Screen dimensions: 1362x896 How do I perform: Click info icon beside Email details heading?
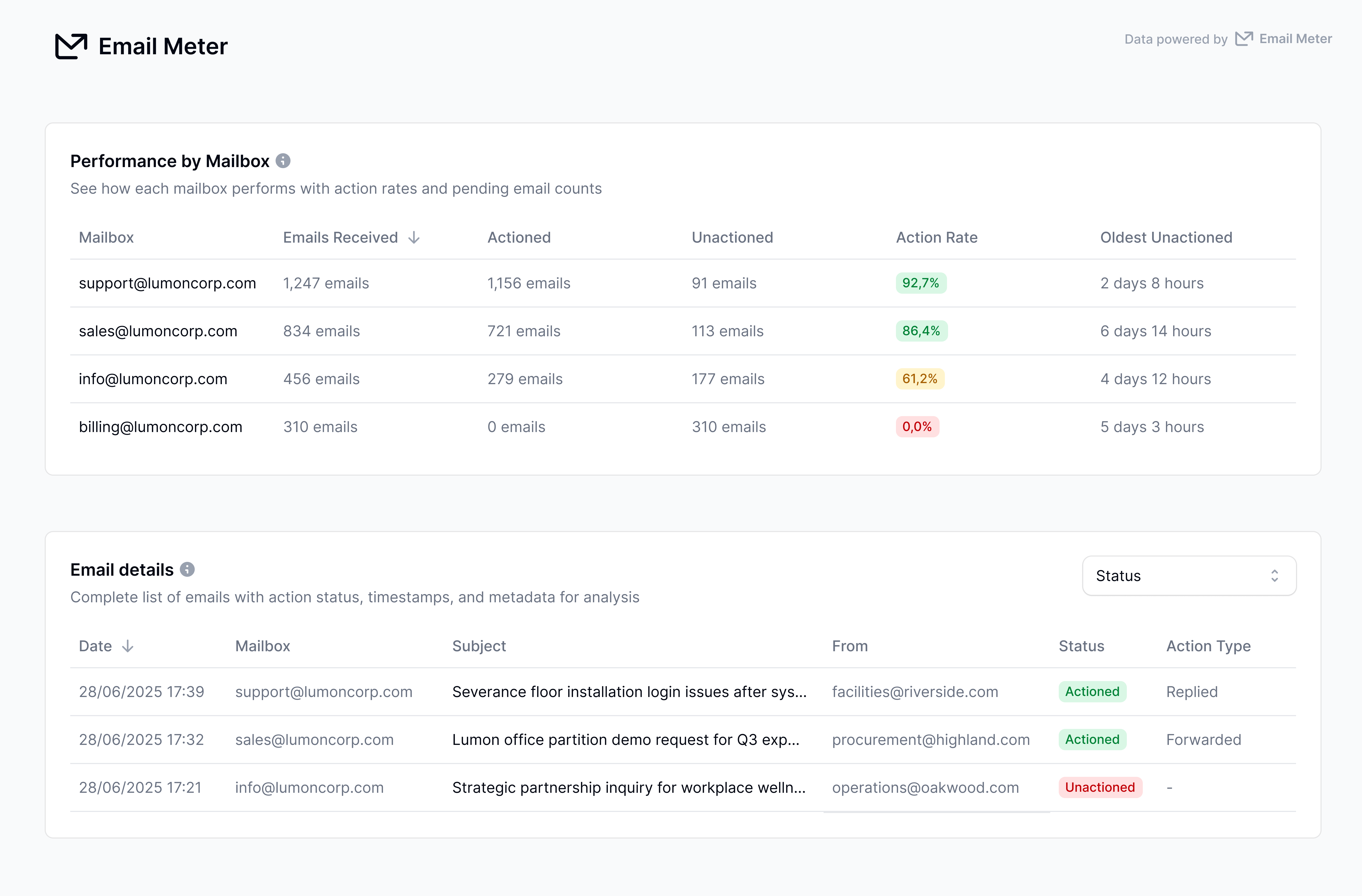point(187,570)
